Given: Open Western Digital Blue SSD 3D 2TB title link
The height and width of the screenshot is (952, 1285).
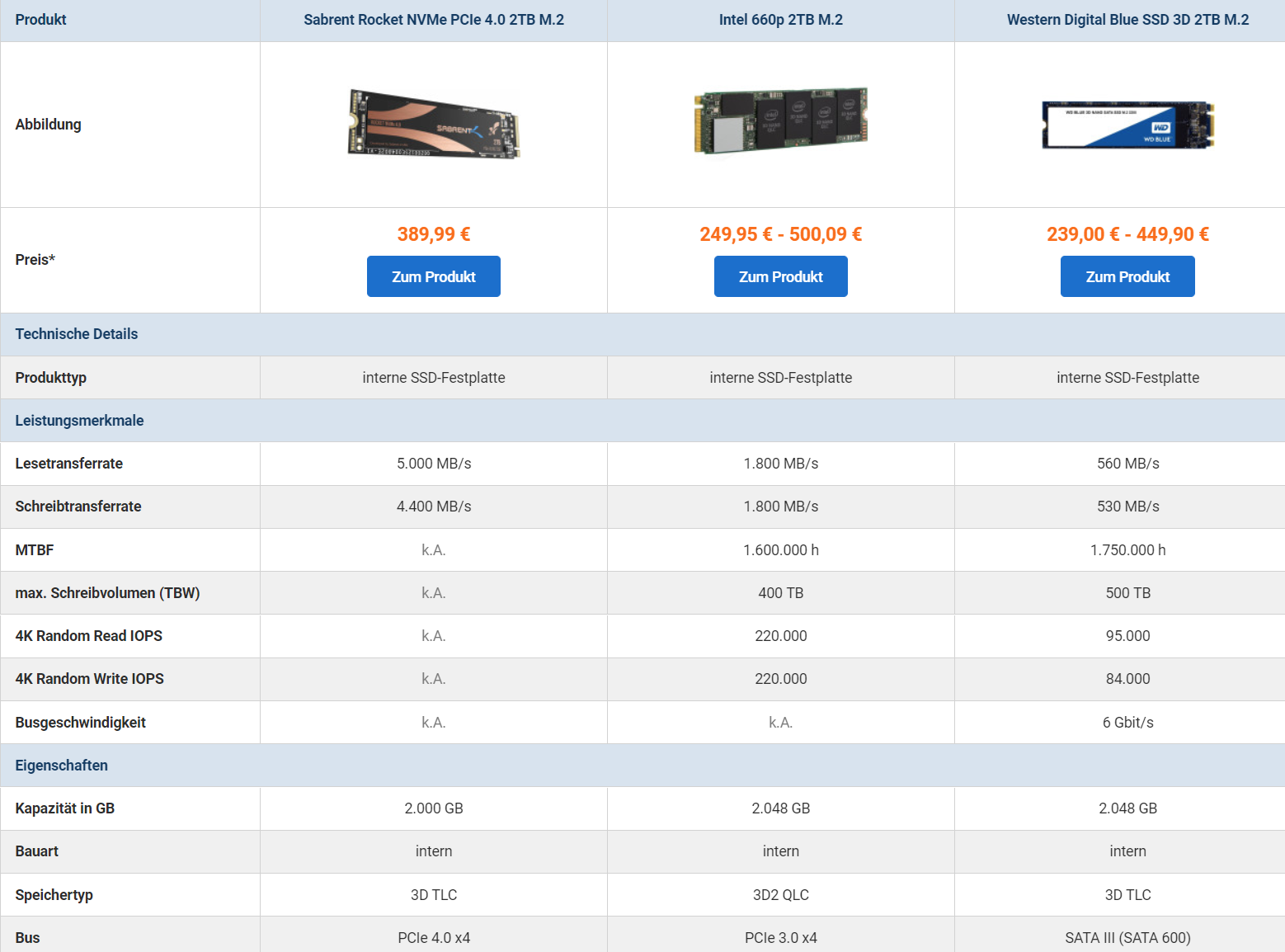Looking at the screenshot, I should pos(1127,20).
